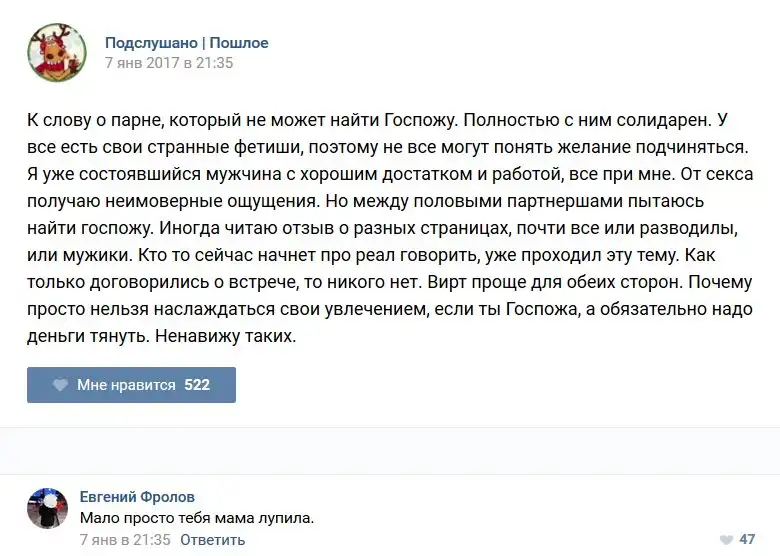Open Евгений Фролов's profile picture
The width and height of the screenshot is (780, 556).
(x=48, y=509)
